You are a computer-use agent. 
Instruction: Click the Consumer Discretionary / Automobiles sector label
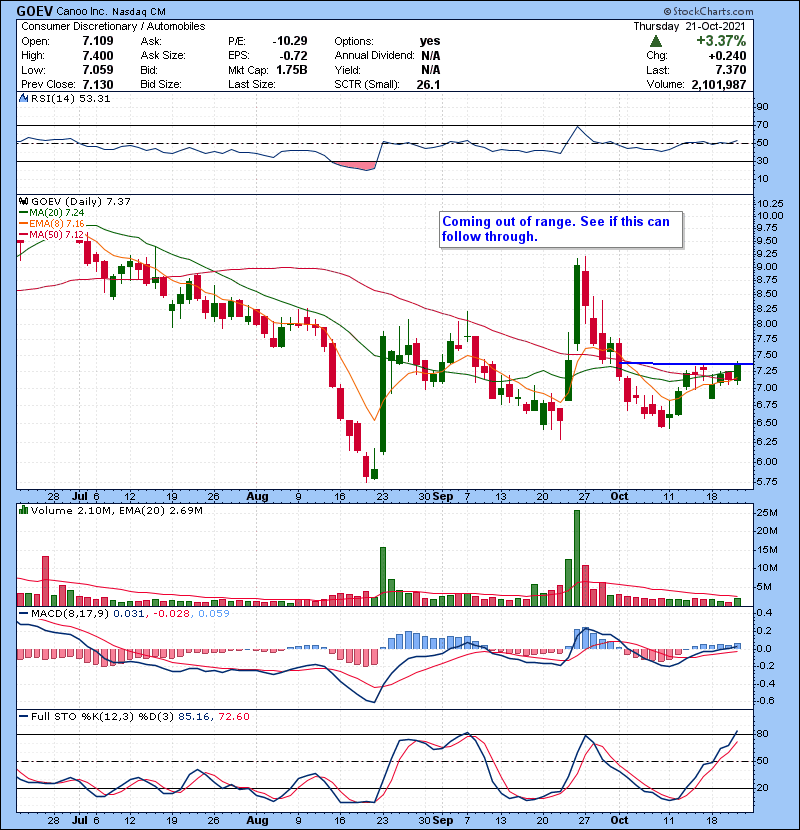point(113,26)
